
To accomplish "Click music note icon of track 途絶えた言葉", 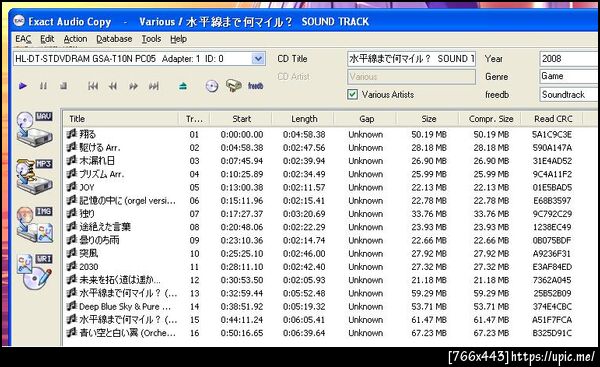I will (72, 227).
